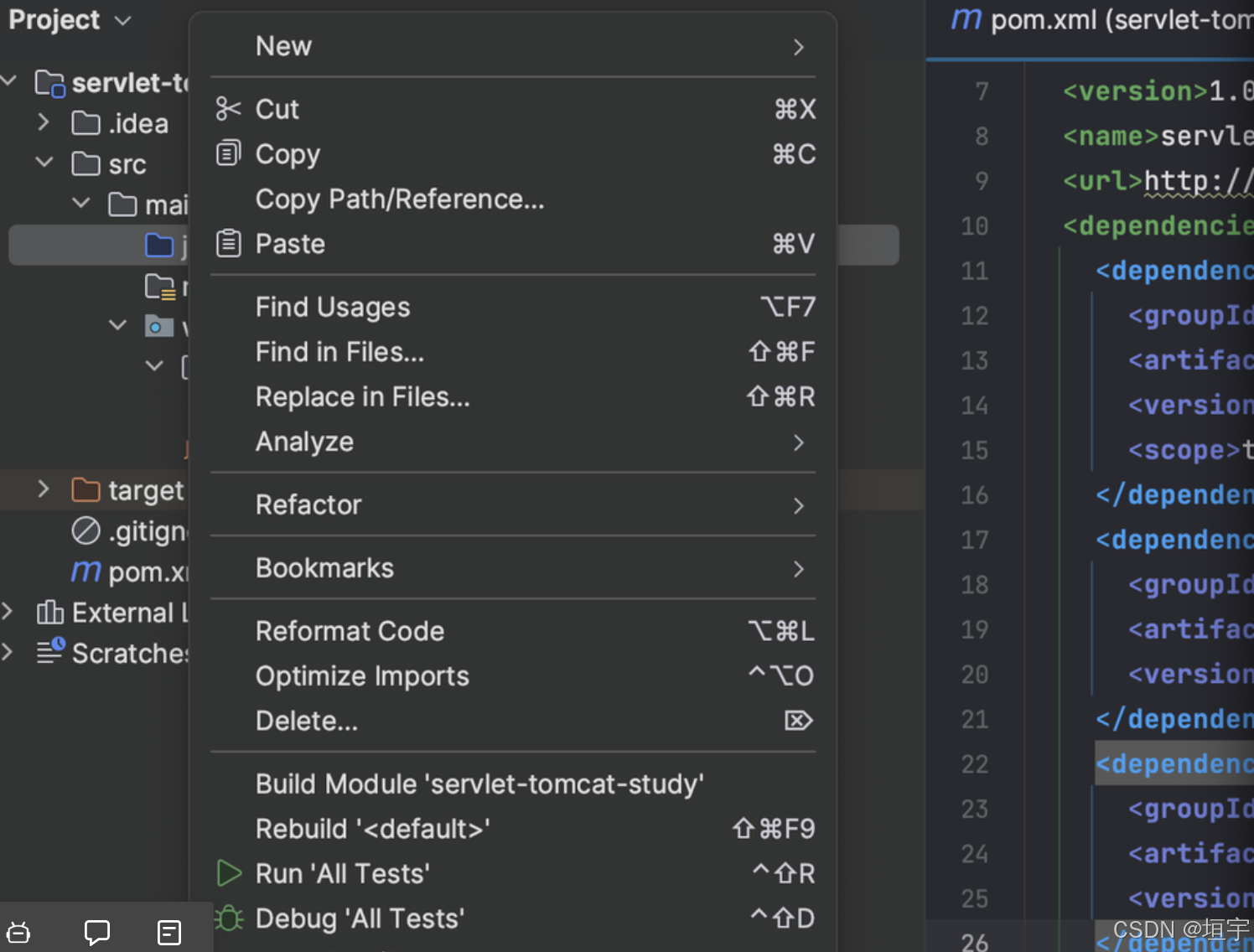Click the External Libraries icon
Viewport: 1254px width, 952px height.
tap(50, 613)
